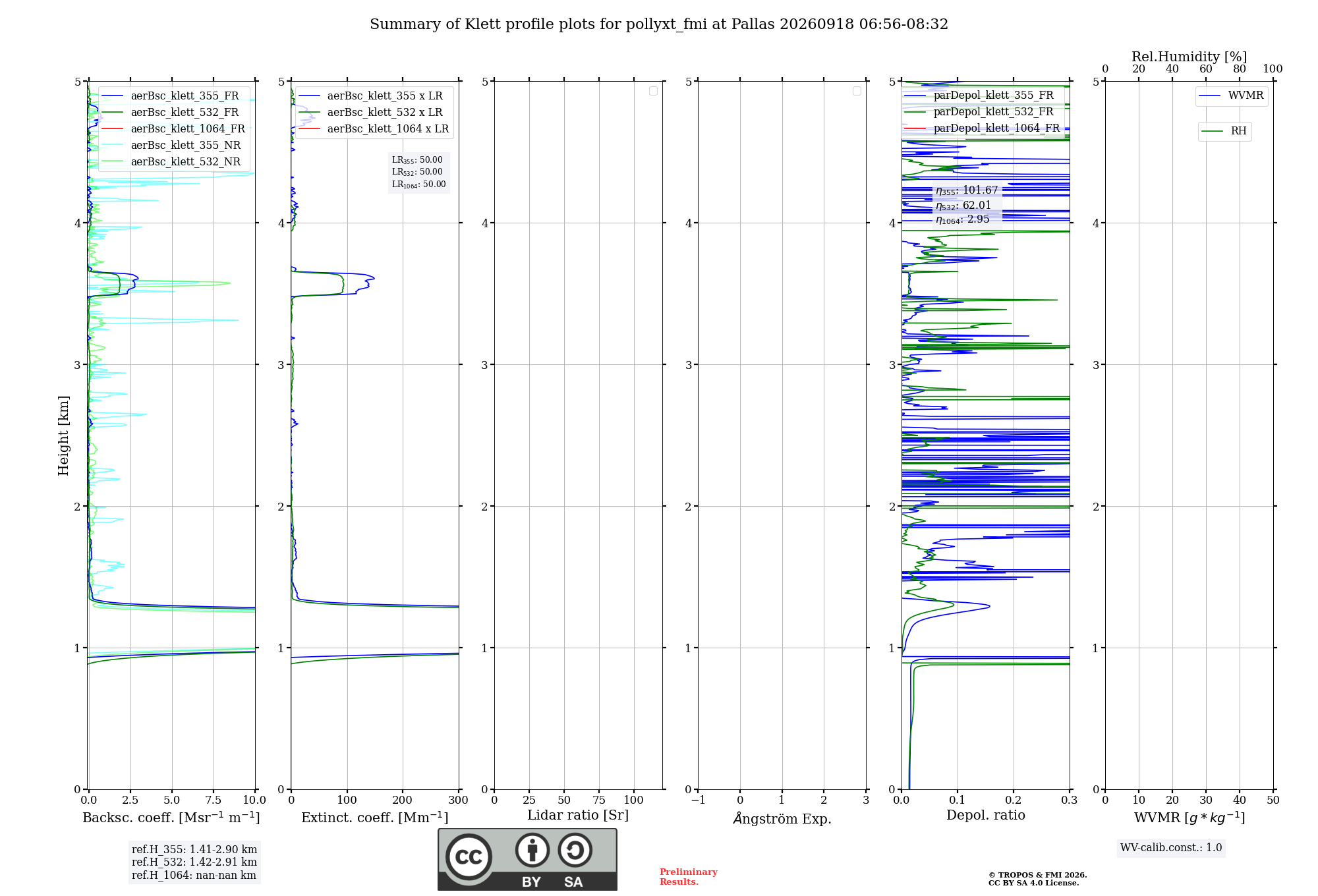Click legend entry aerBsc_klett_532_FR
The width and height of the screenshot is (1318, 896).
point(174,112)
